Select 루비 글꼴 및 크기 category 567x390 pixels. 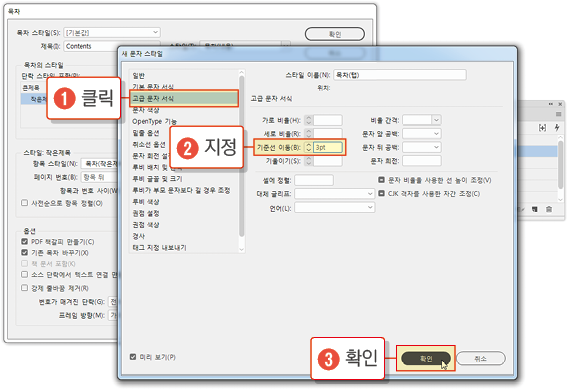coord(157,179)
